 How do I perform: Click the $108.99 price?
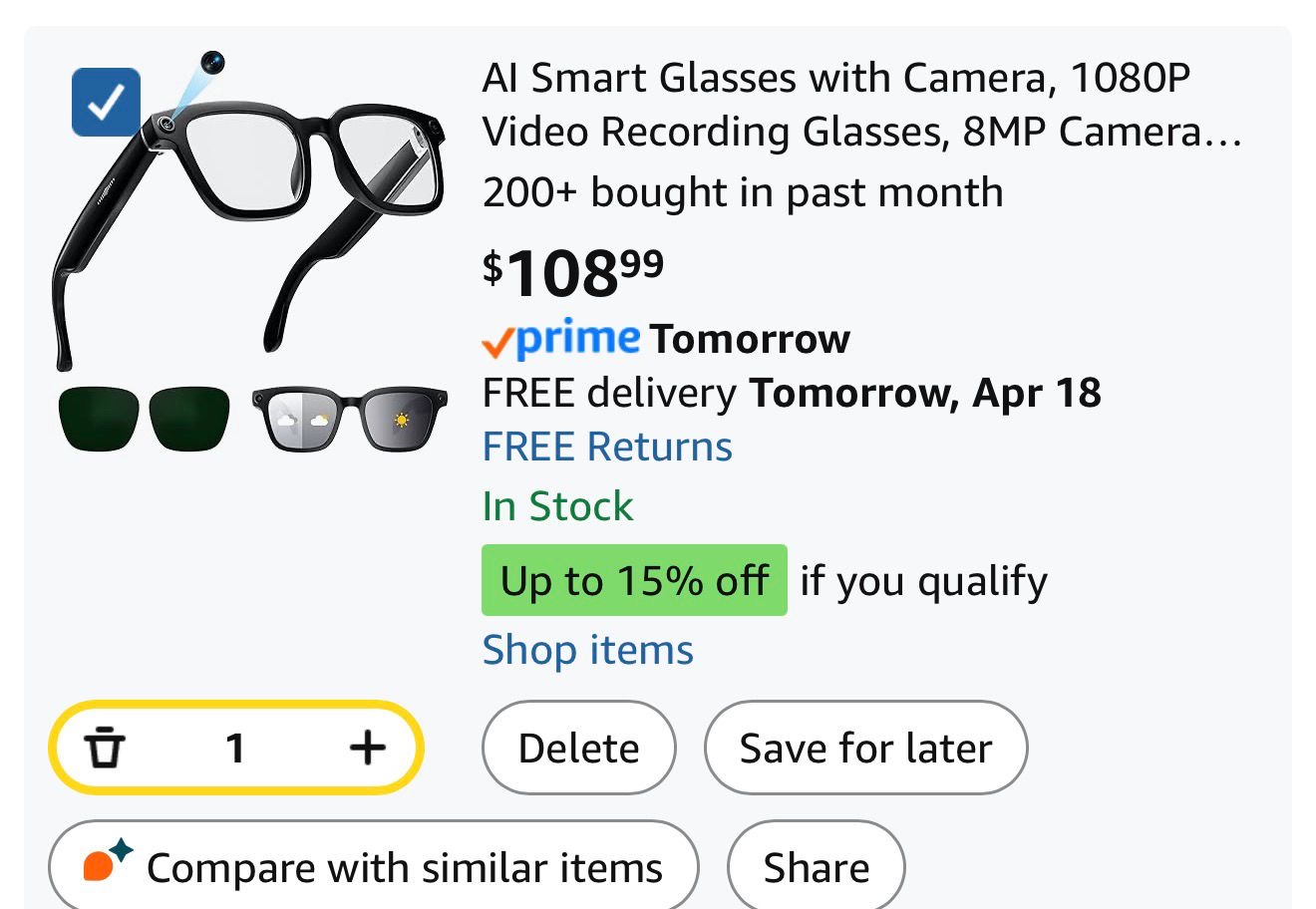(x=572, y=273)
